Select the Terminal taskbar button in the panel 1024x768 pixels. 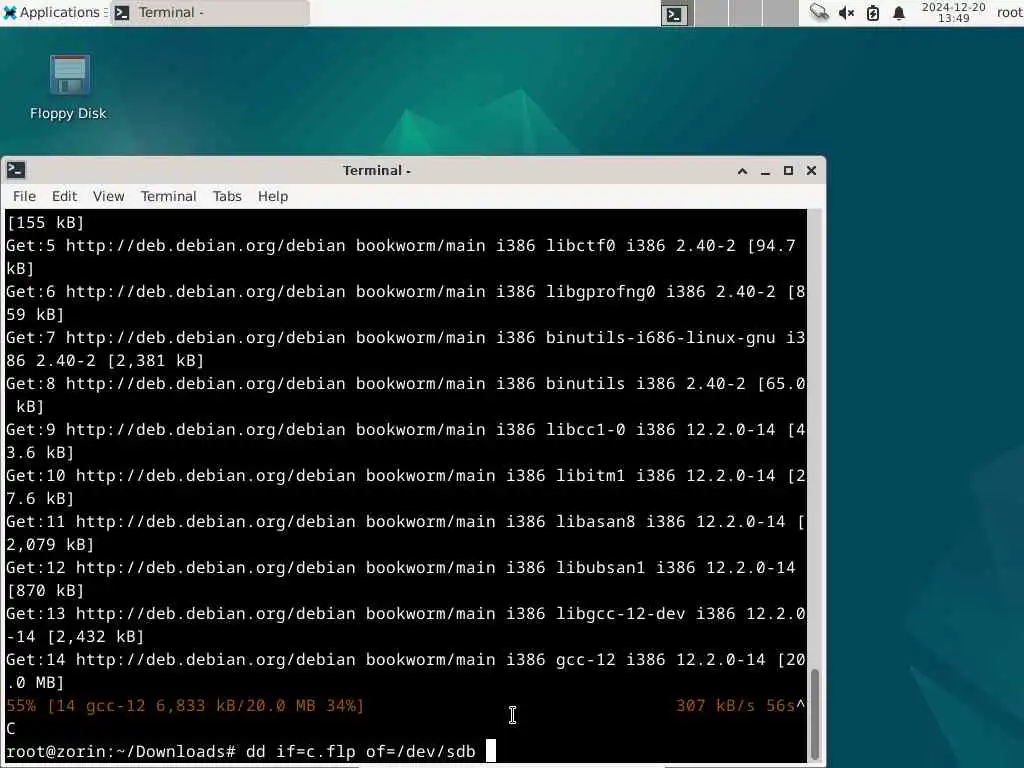[x=210, y=12]
